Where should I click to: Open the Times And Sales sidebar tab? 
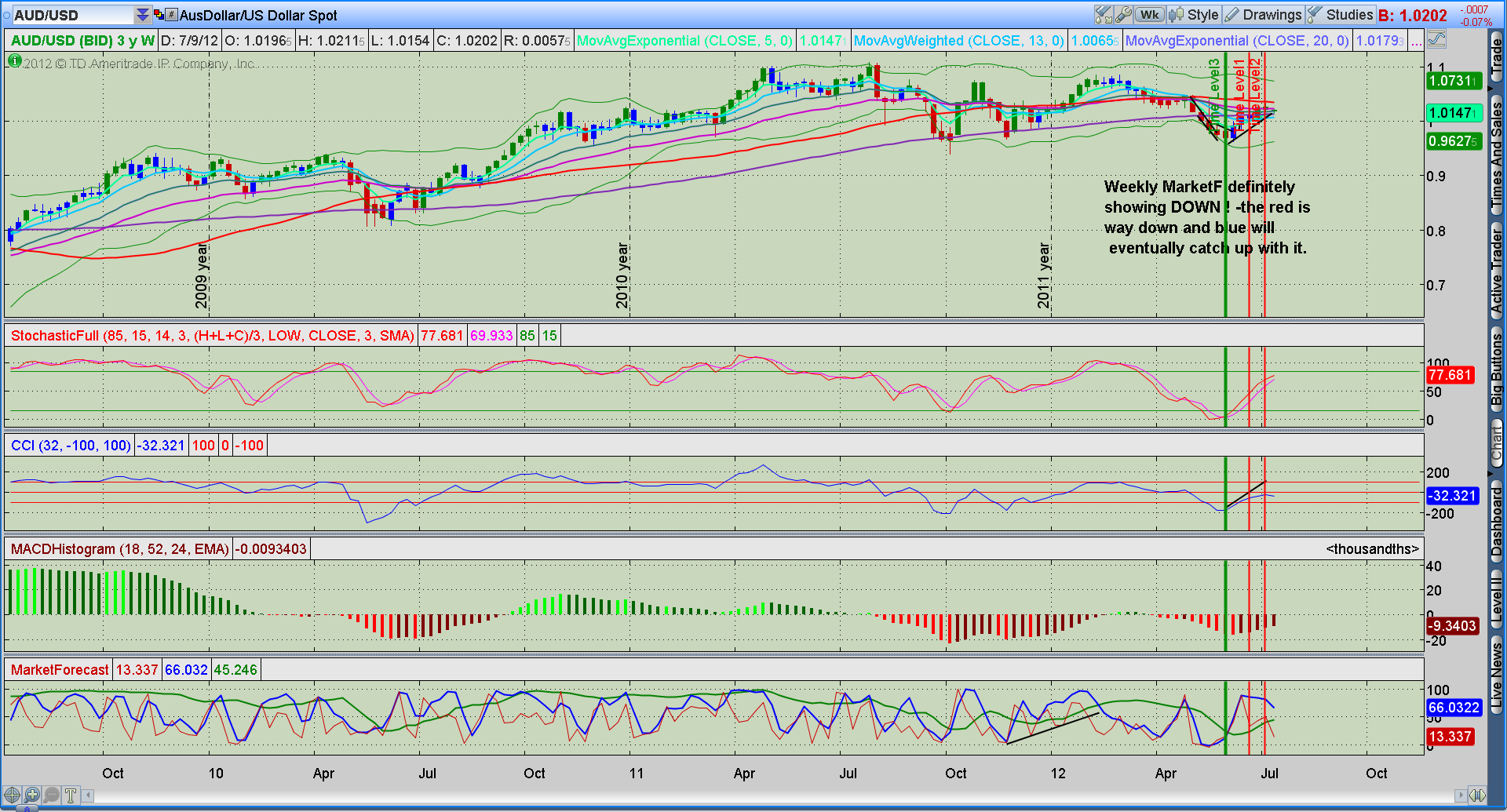1497,155
